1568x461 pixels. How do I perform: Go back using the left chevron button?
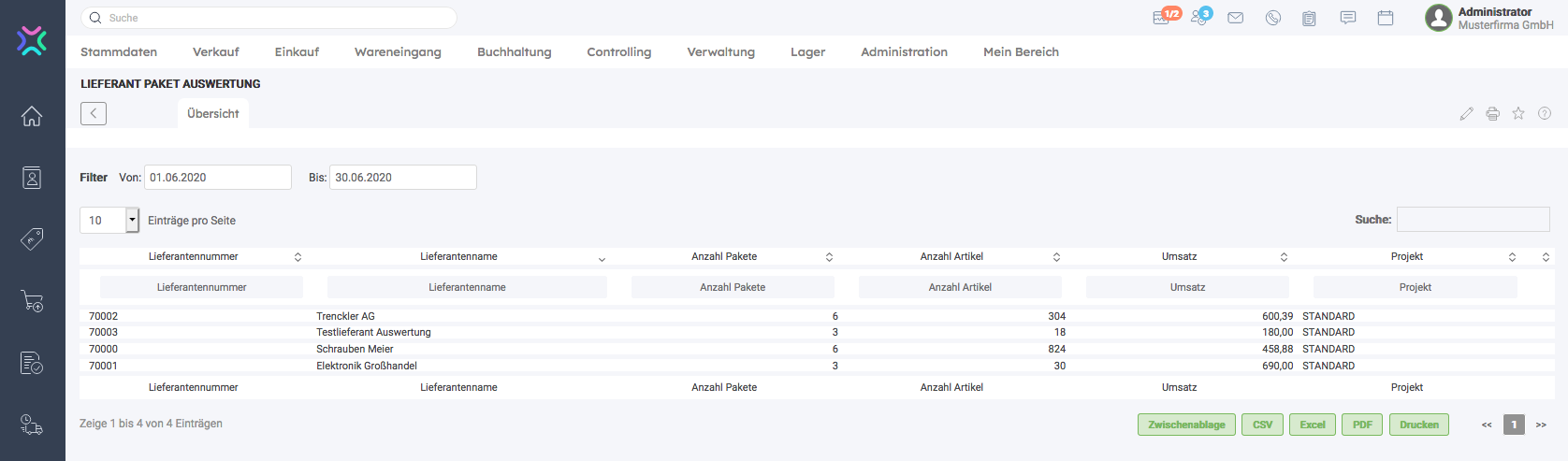pos(94,113)
